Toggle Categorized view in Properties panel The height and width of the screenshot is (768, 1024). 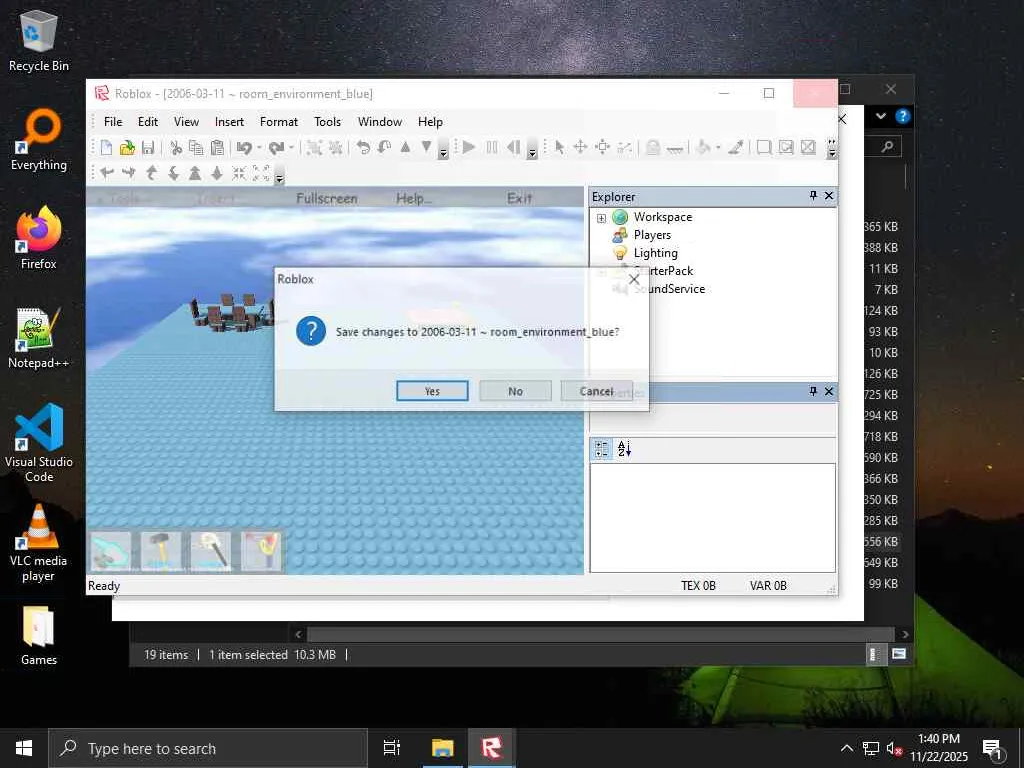602,449
